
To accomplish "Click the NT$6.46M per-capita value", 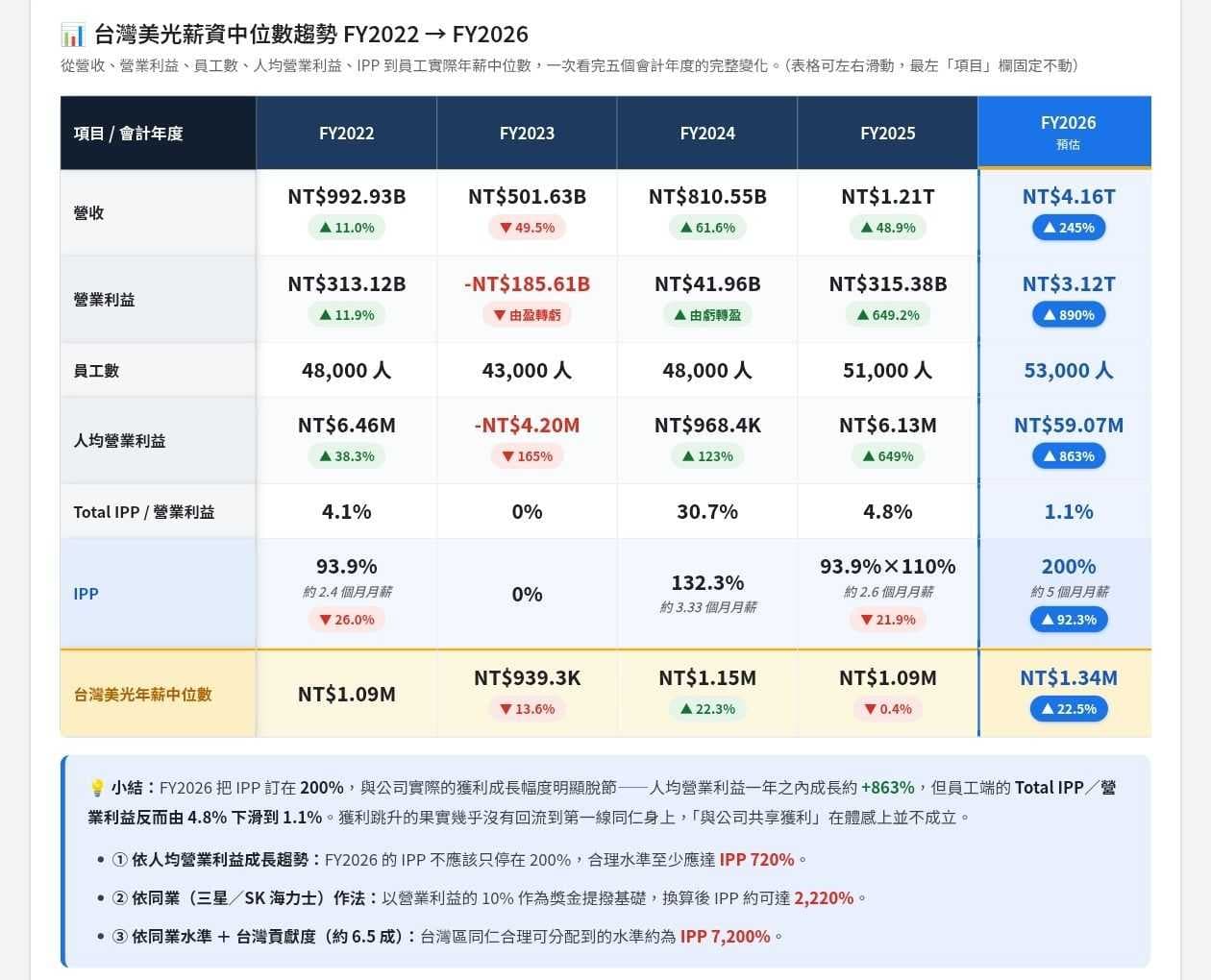I will [x=347, y=426].
